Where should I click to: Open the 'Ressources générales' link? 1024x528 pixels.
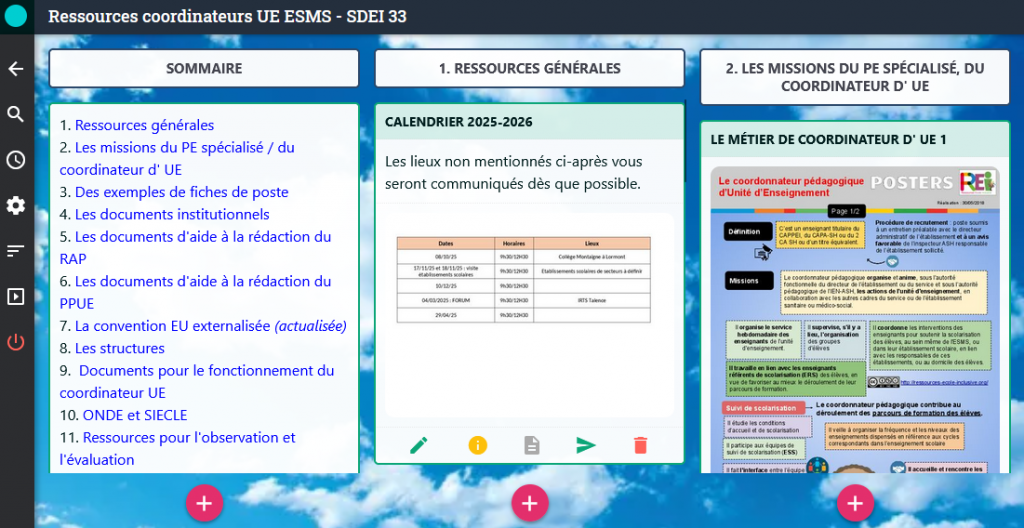[144, 125]
